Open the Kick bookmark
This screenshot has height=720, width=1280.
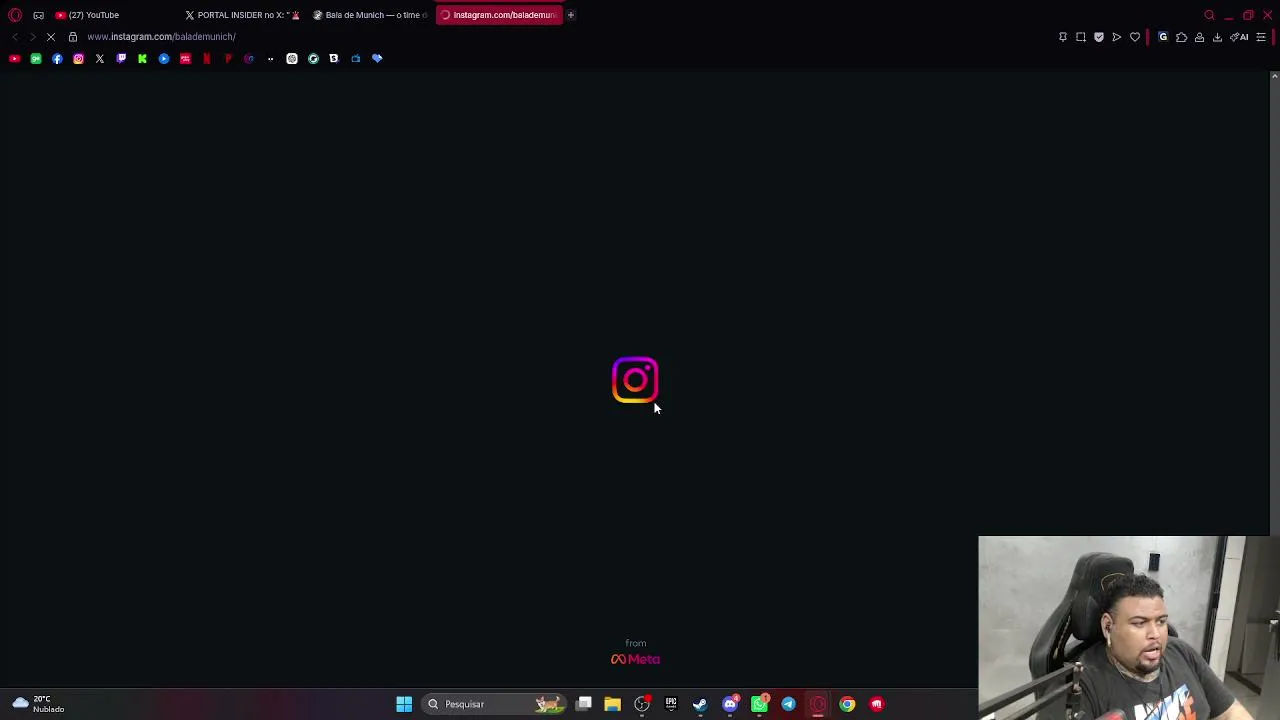[142, 59]
